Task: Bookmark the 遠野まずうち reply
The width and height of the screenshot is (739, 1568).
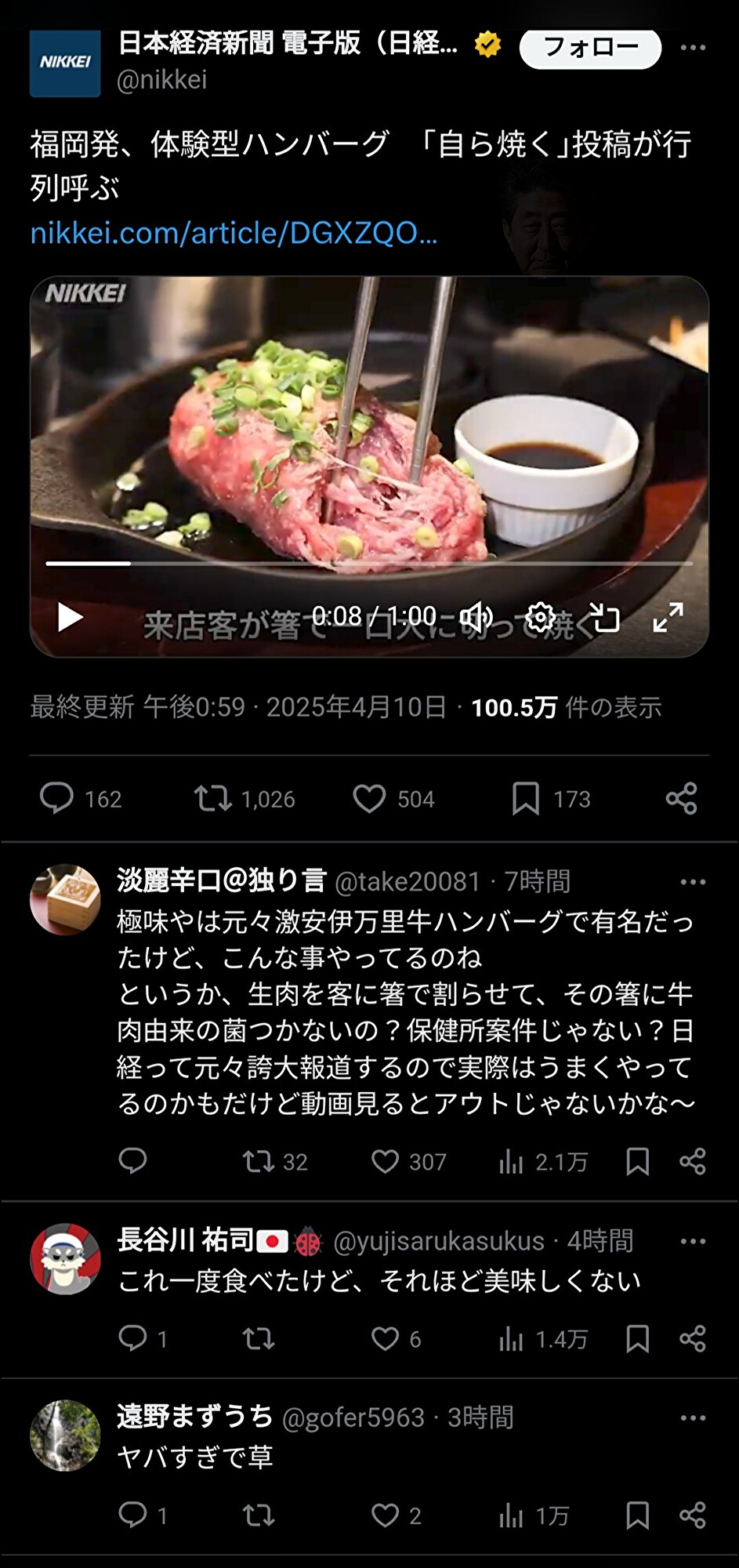Action: coord(637,1515)
